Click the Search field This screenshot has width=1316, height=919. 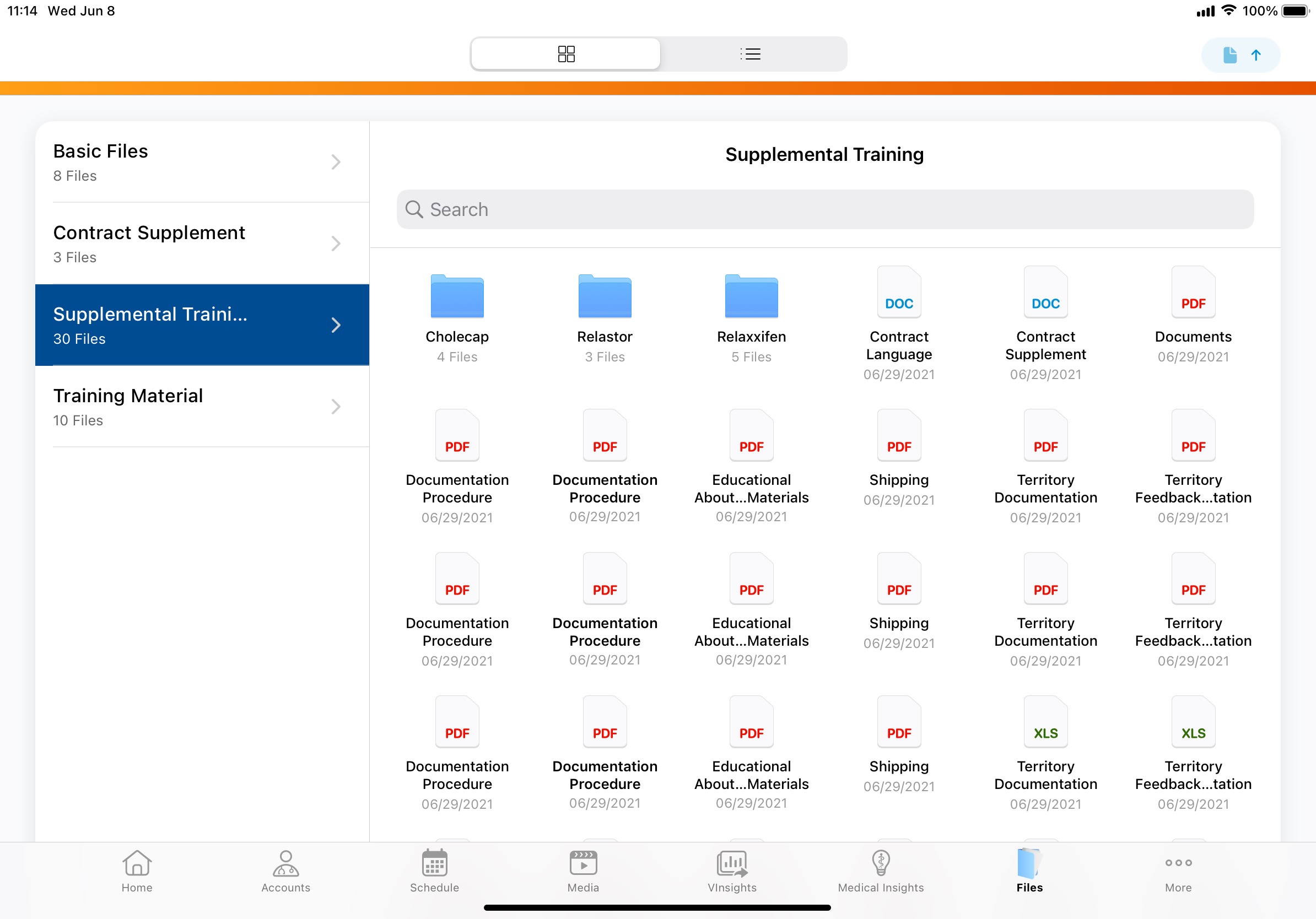click(825, 210)
